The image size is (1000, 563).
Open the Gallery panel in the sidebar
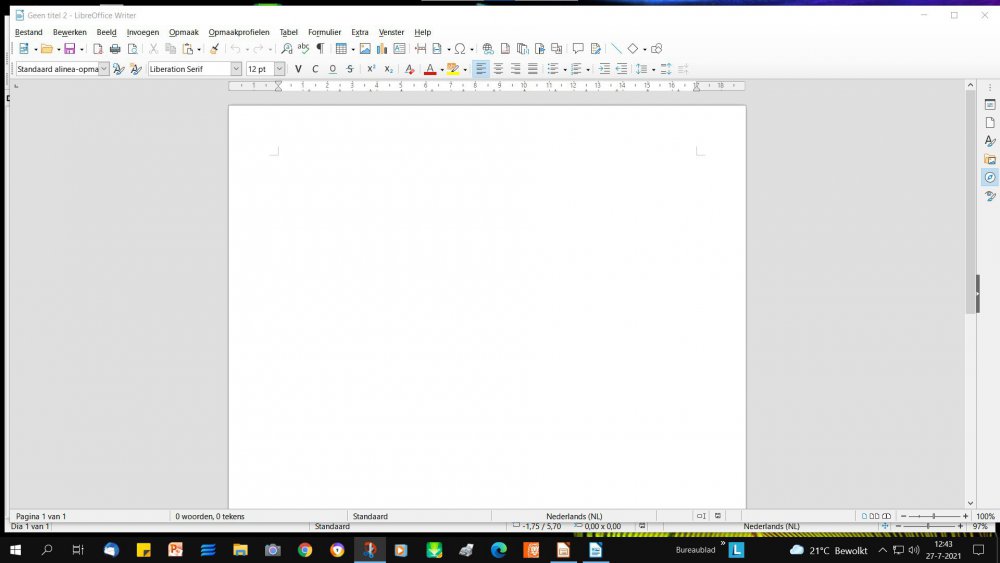click(990, 159)
